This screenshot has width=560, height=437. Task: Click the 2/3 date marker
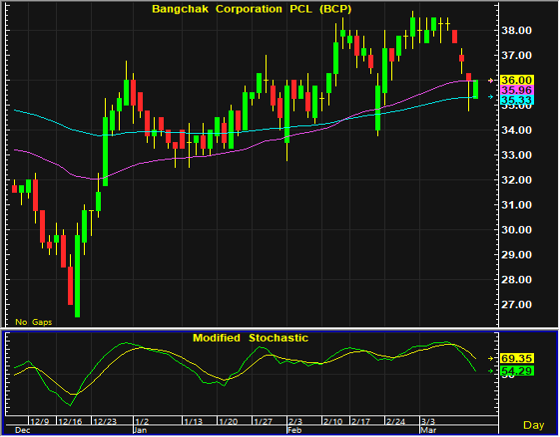[x=296, y=421]
